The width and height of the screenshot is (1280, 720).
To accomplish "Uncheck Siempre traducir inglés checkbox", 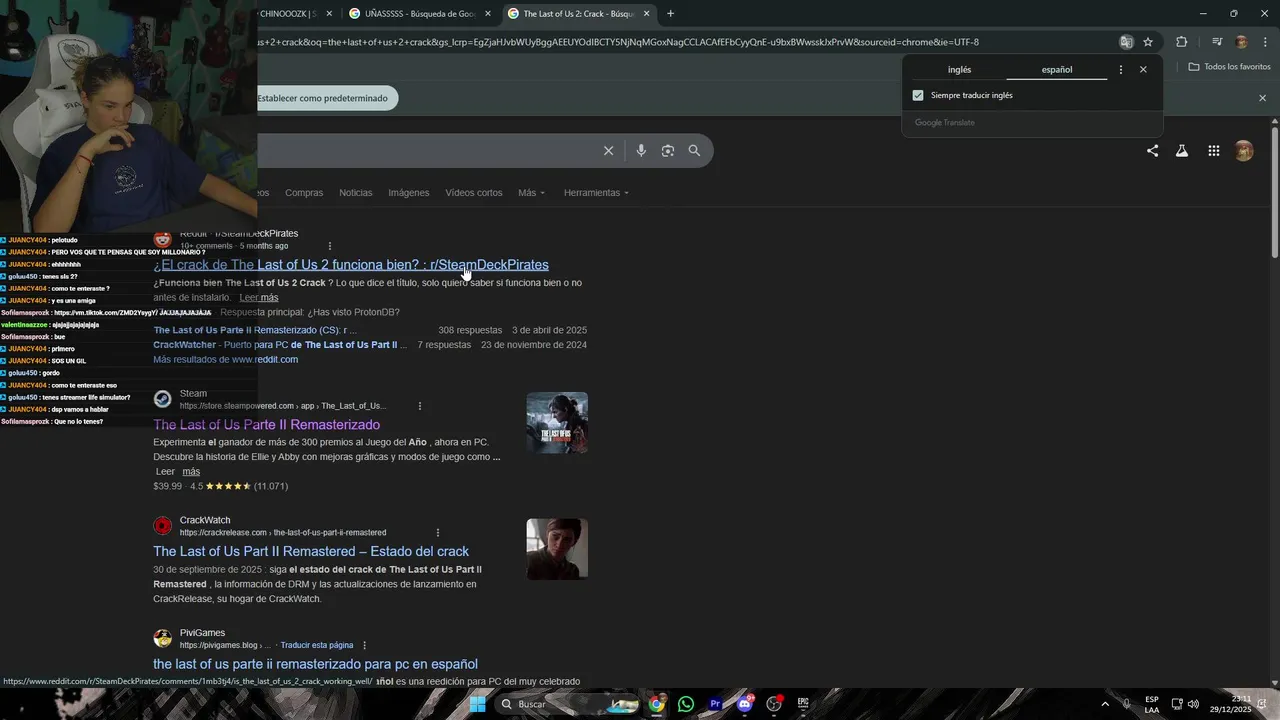I will [x=918, y=96].
